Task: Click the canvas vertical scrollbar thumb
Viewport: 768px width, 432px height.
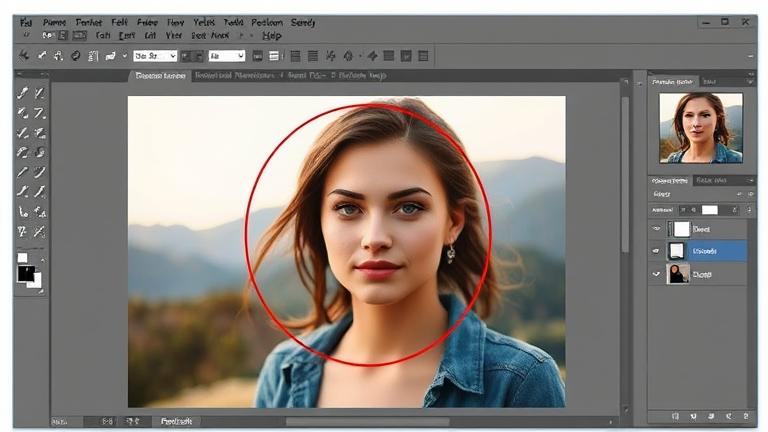Action: [625, 174]
